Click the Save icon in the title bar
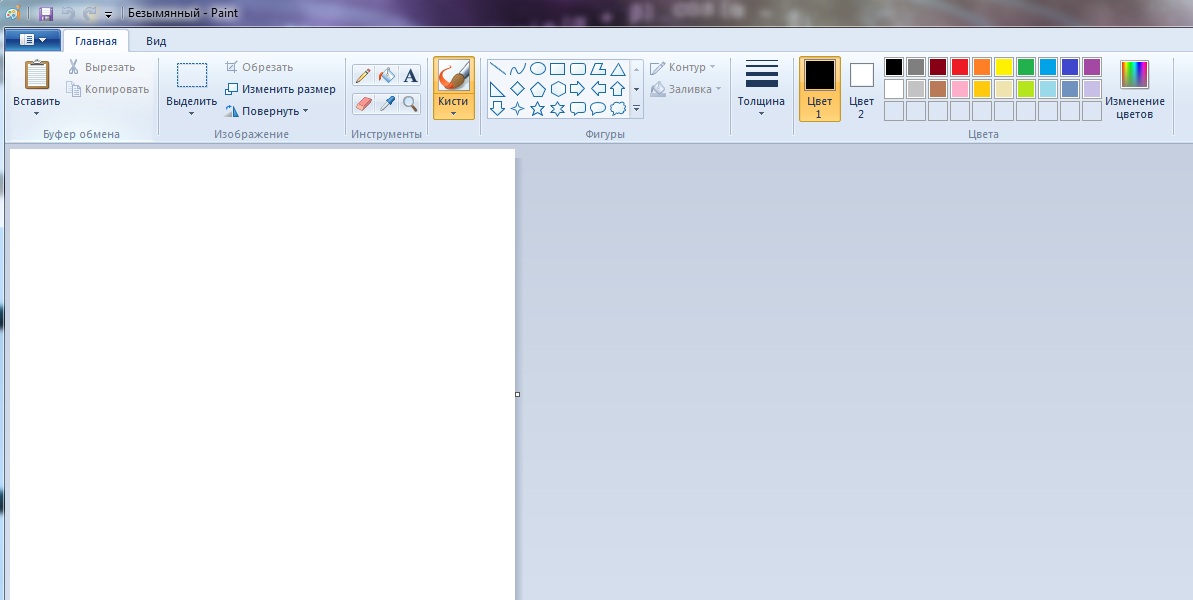 46,14
